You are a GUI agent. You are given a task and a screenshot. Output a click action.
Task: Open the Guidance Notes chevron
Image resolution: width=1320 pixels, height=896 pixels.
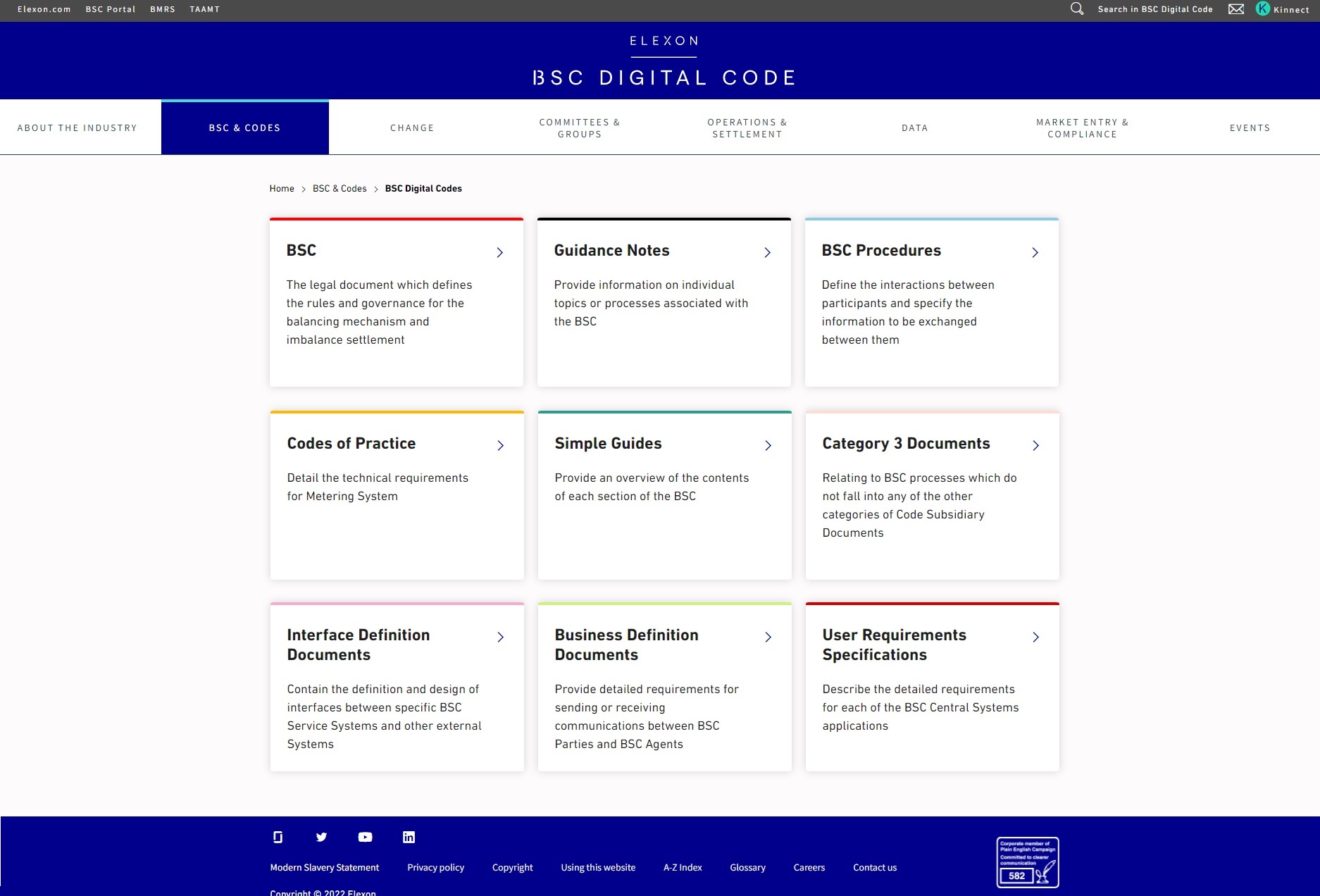[x=767, y=252]
